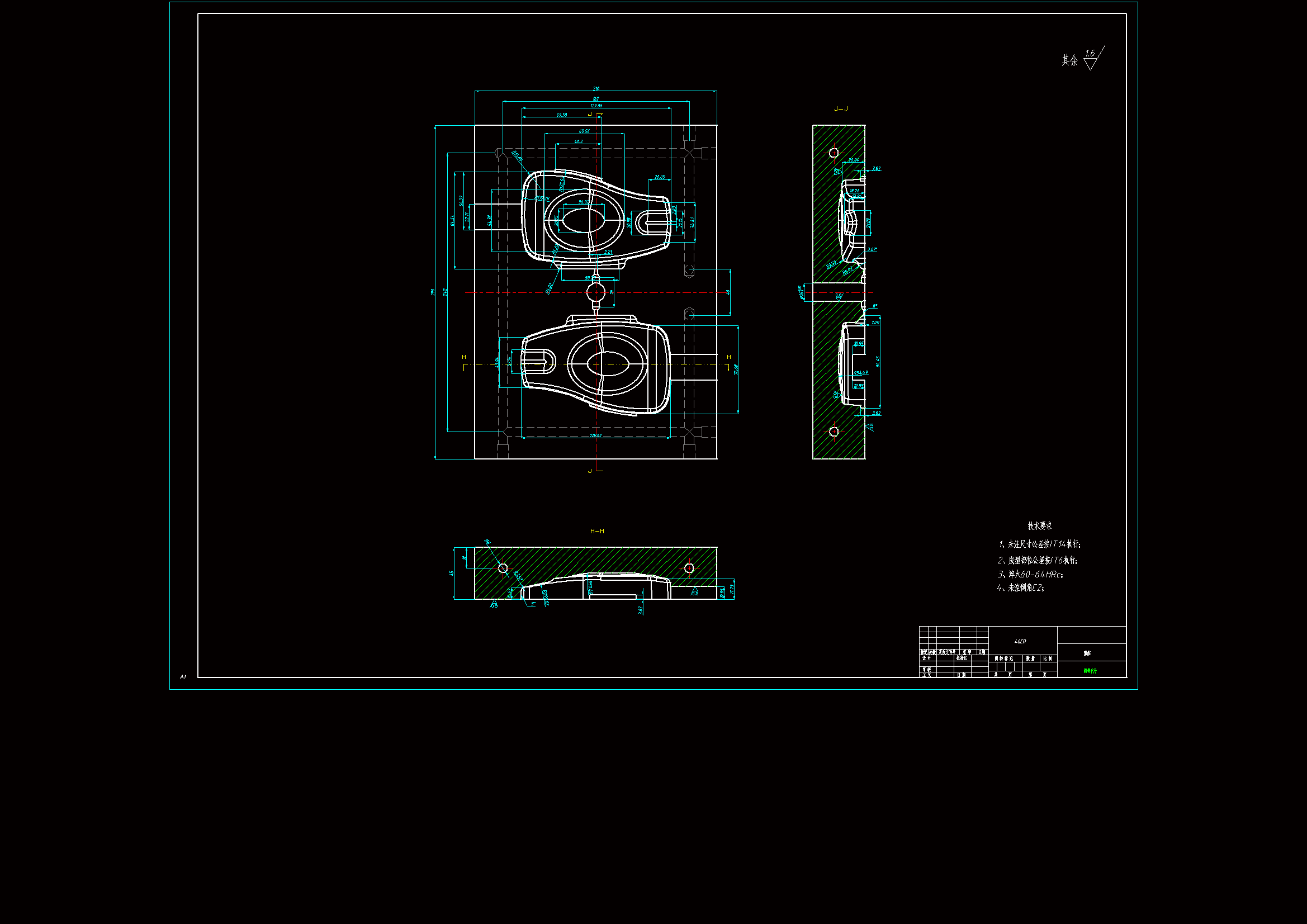This screenshot has height=924, width=1307.
Task: Select the J-J section view label
Action: [840, 109]
